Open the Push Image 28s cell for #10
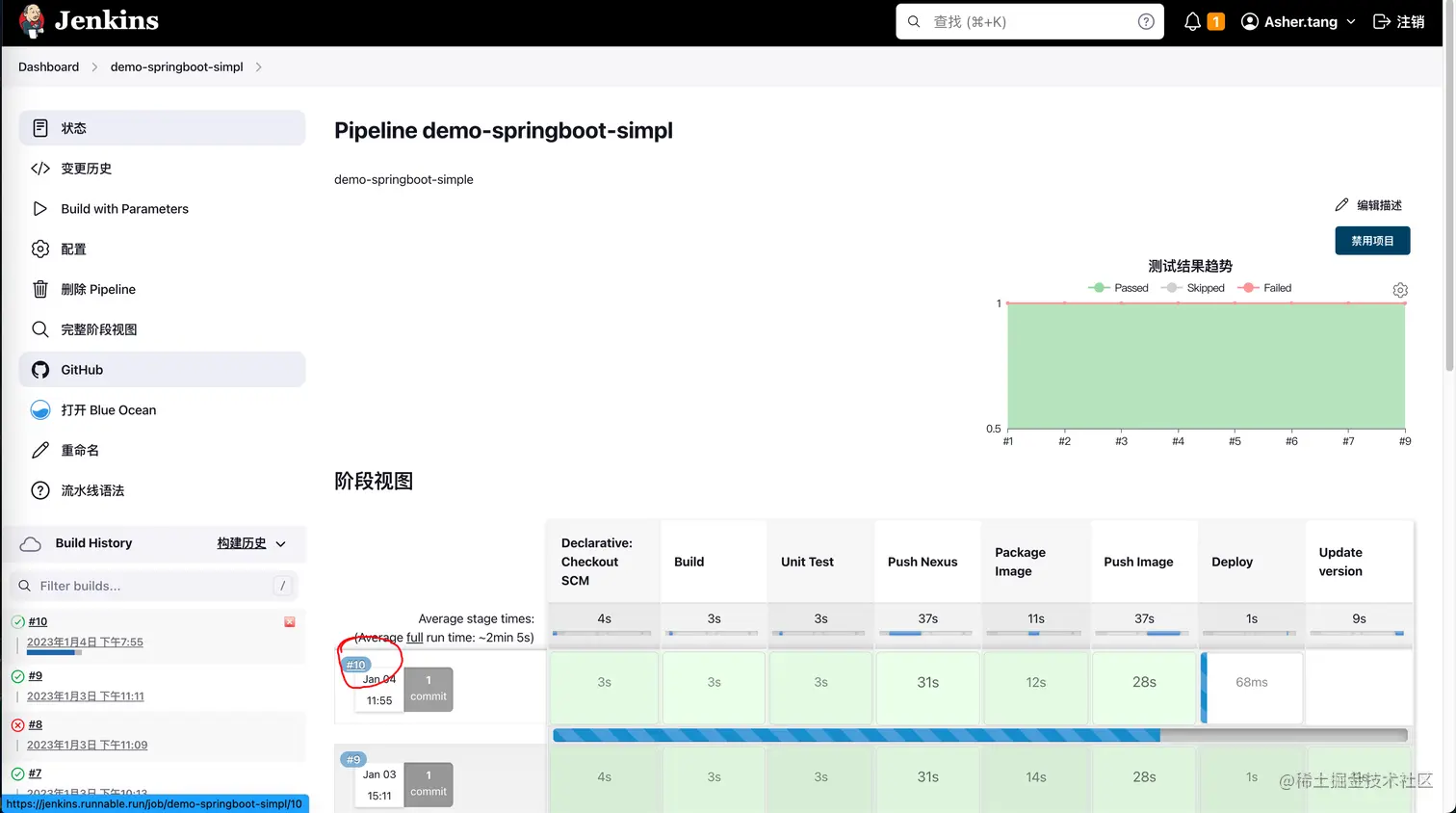Screen dimensions: 1456x813 point(1144,688)
